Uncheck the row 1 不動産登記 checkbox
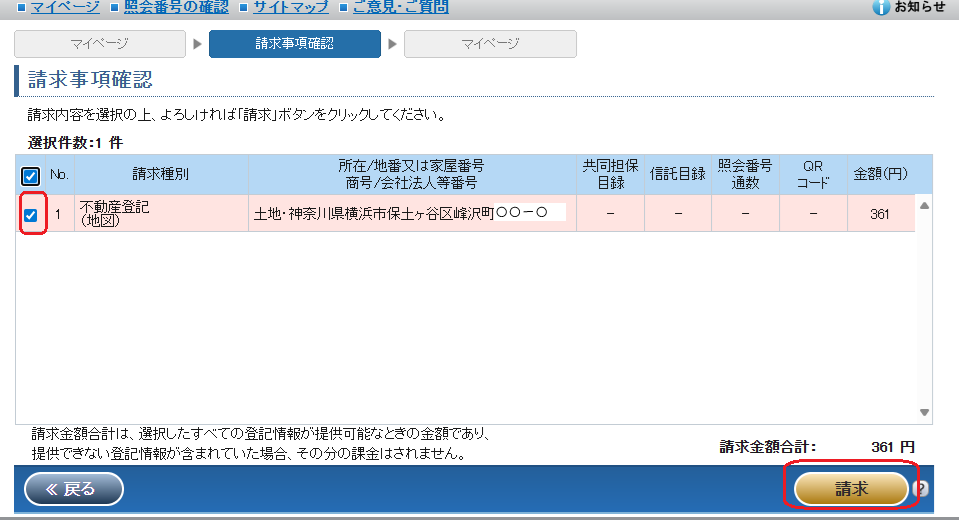This screenshot has height=520, width=959. coord(31,214)
